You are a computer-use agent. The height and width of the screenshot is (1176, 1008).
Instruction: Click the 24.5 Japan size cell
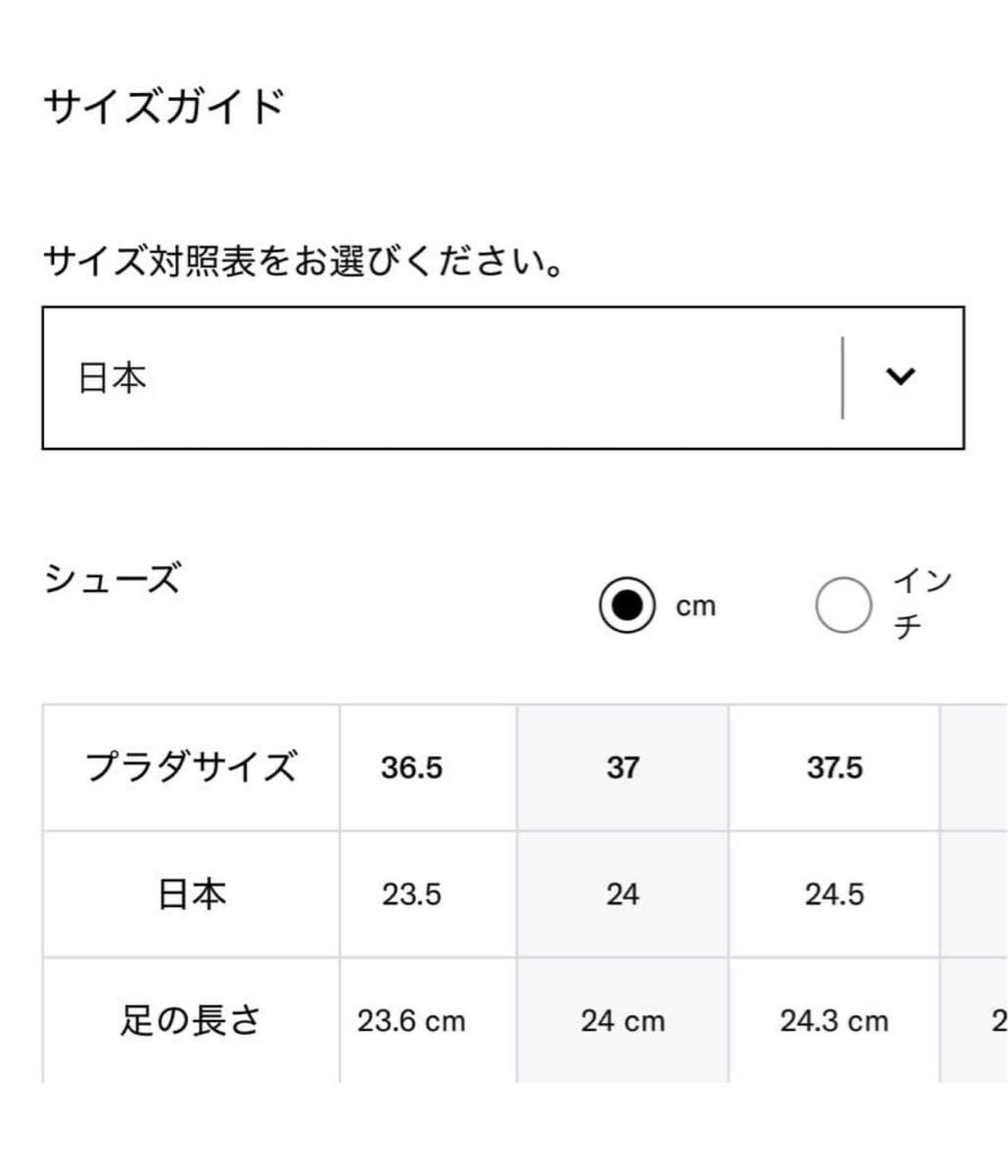pyautogui.click(x=835, y=895)
